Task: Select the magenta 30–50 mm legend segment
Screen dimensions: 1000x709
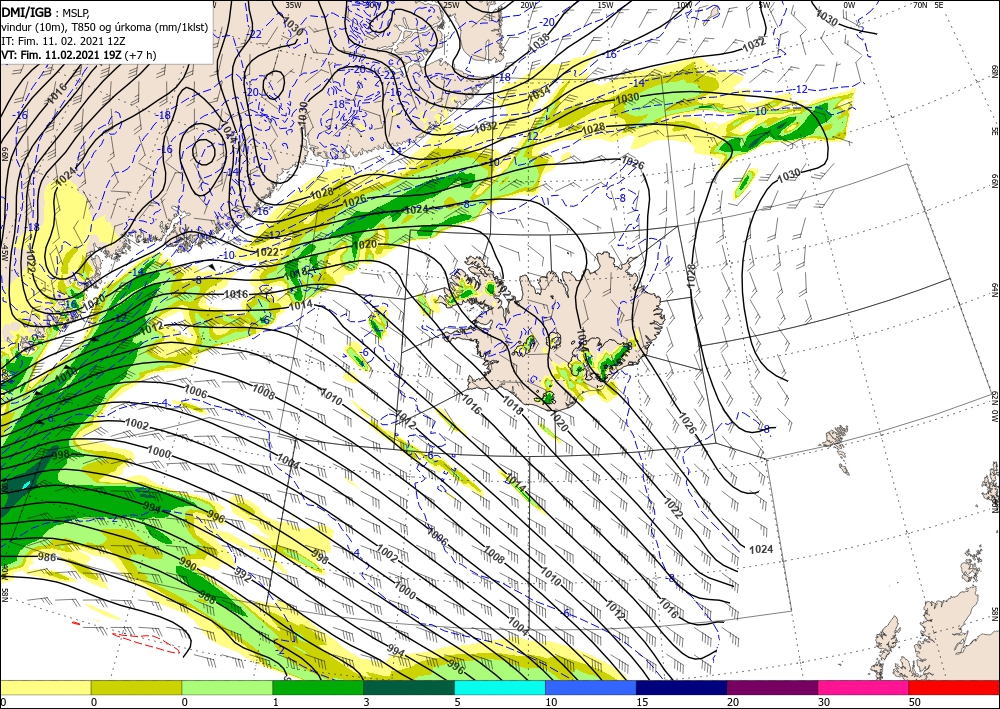Action: click(864, 687)
